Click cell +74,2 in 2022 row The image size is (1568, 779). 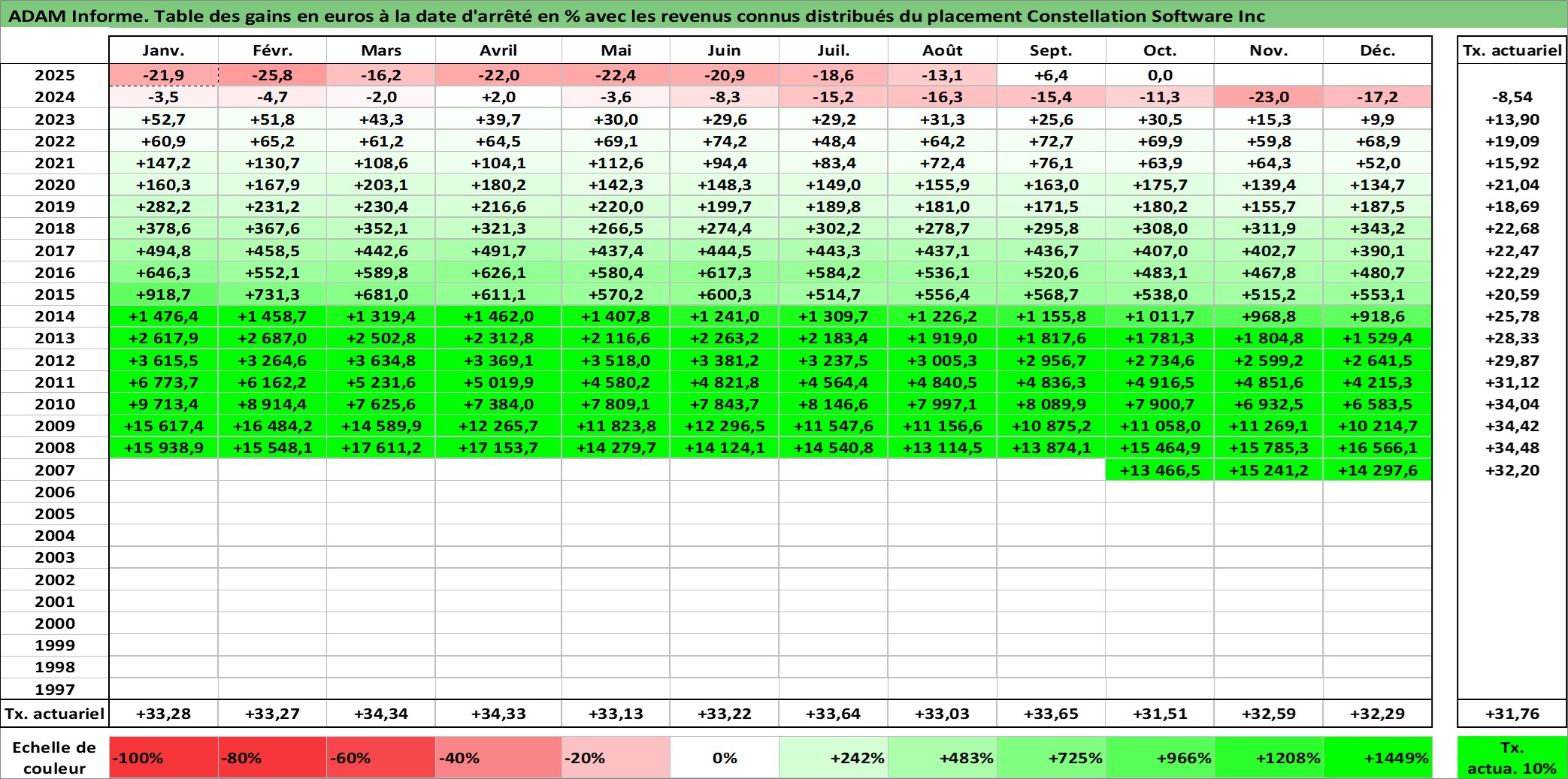click(725, 141)
